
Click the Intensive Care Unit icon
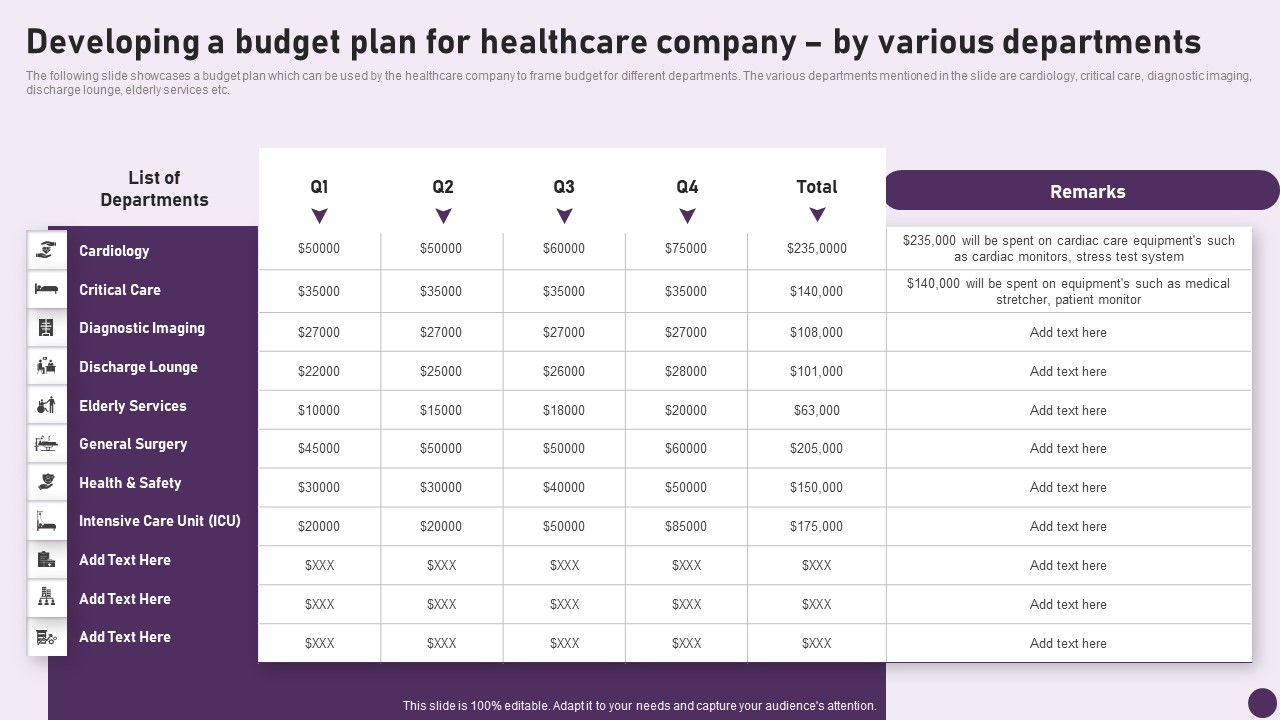pos(46,521)
